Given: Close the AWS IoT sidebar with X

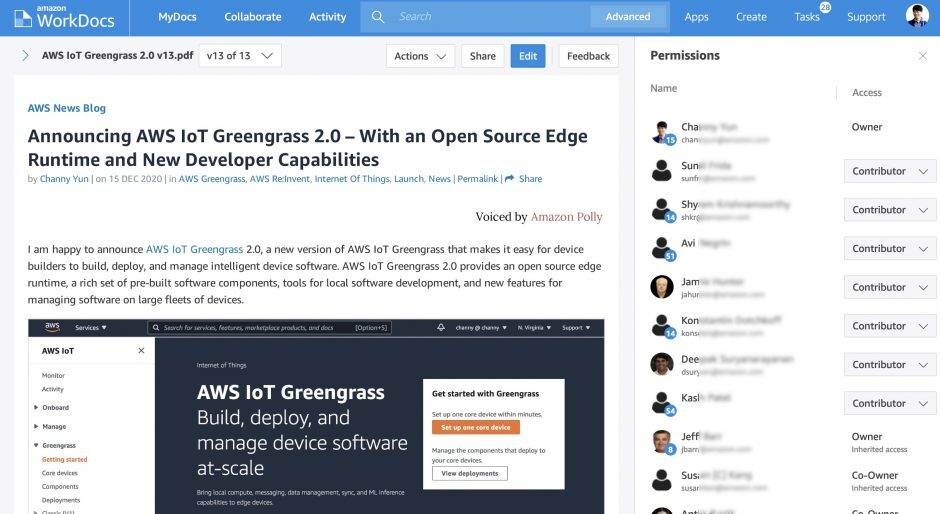Looking at the screenshot, I should point(141,350).
